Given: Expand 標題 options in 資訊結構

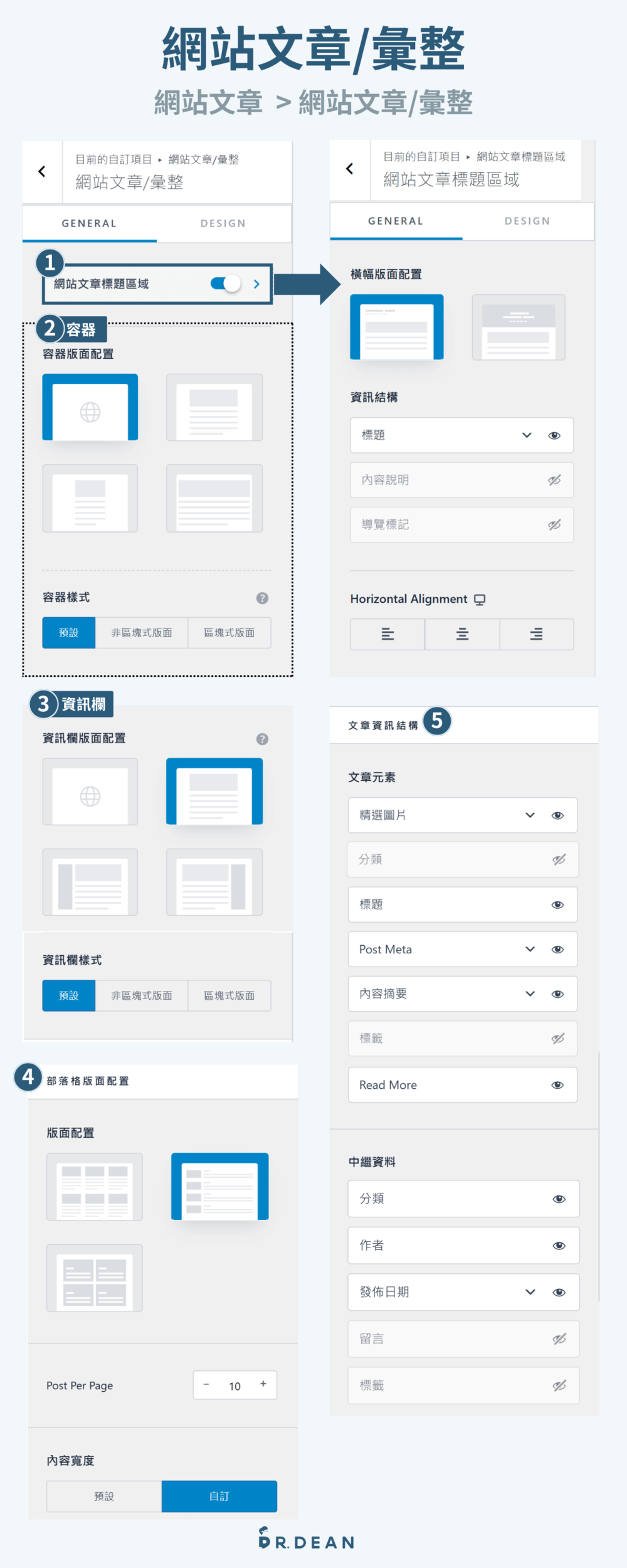Looking at the screenshot, I should [527, 435].
